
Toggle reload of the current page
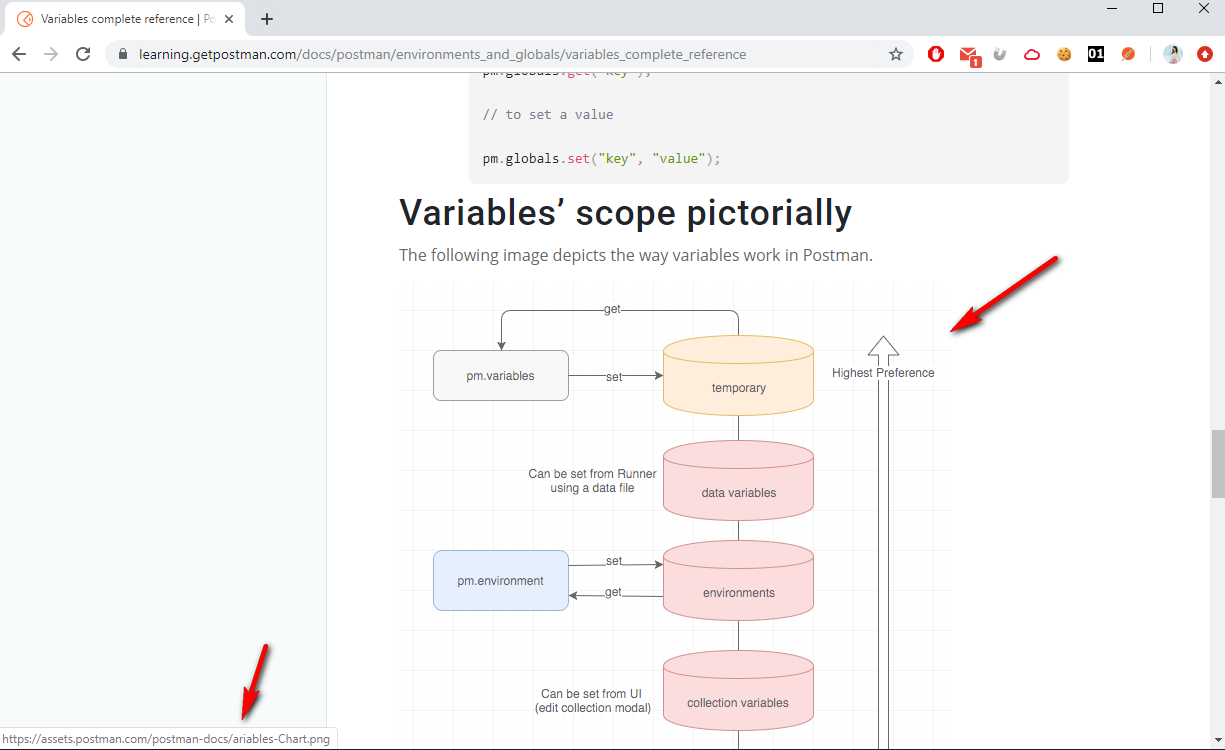click(83, 54)
